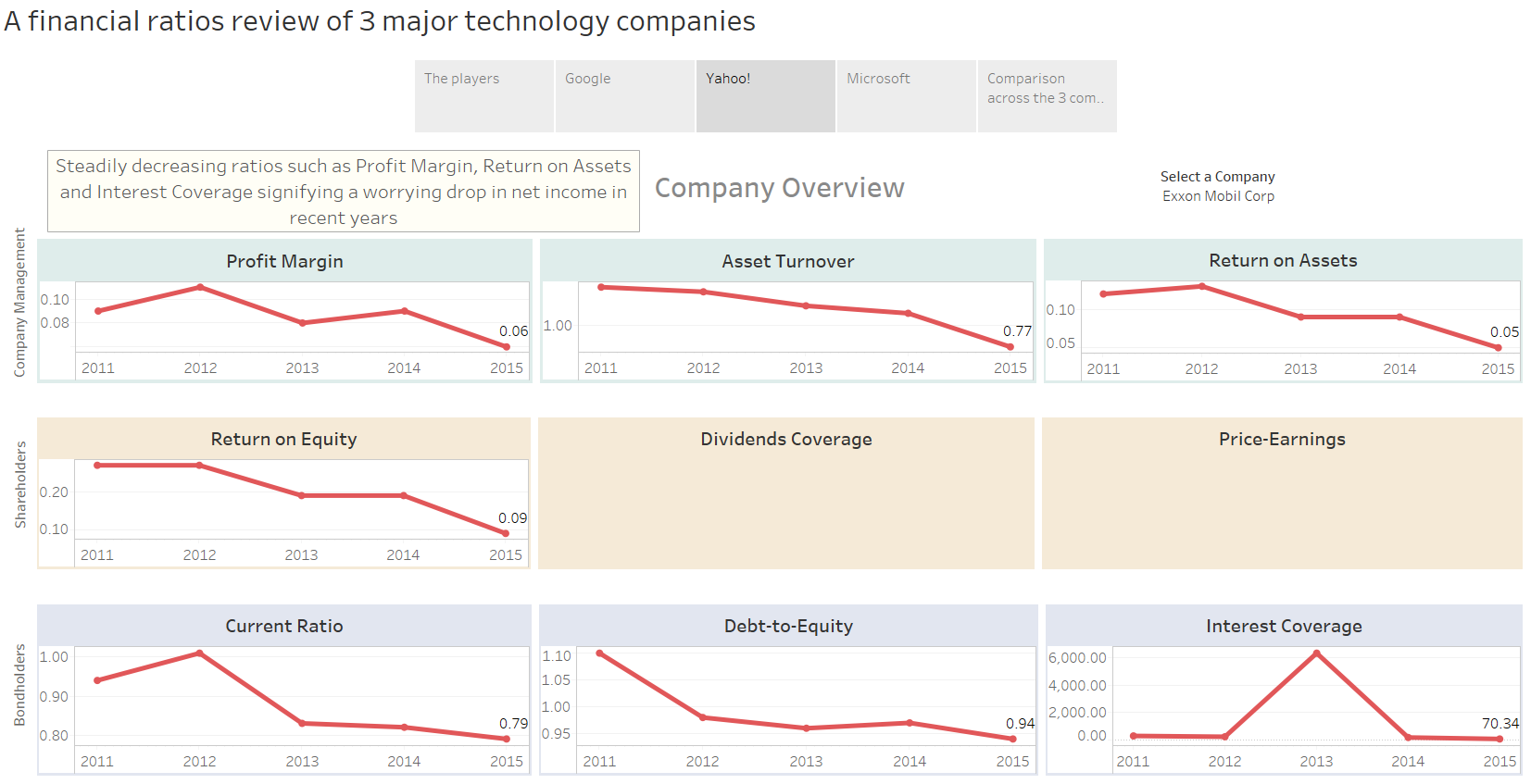1531x784 pixels.
Task: Click the 2012 peak in Current Ratio chart
Action: [199, 653]
